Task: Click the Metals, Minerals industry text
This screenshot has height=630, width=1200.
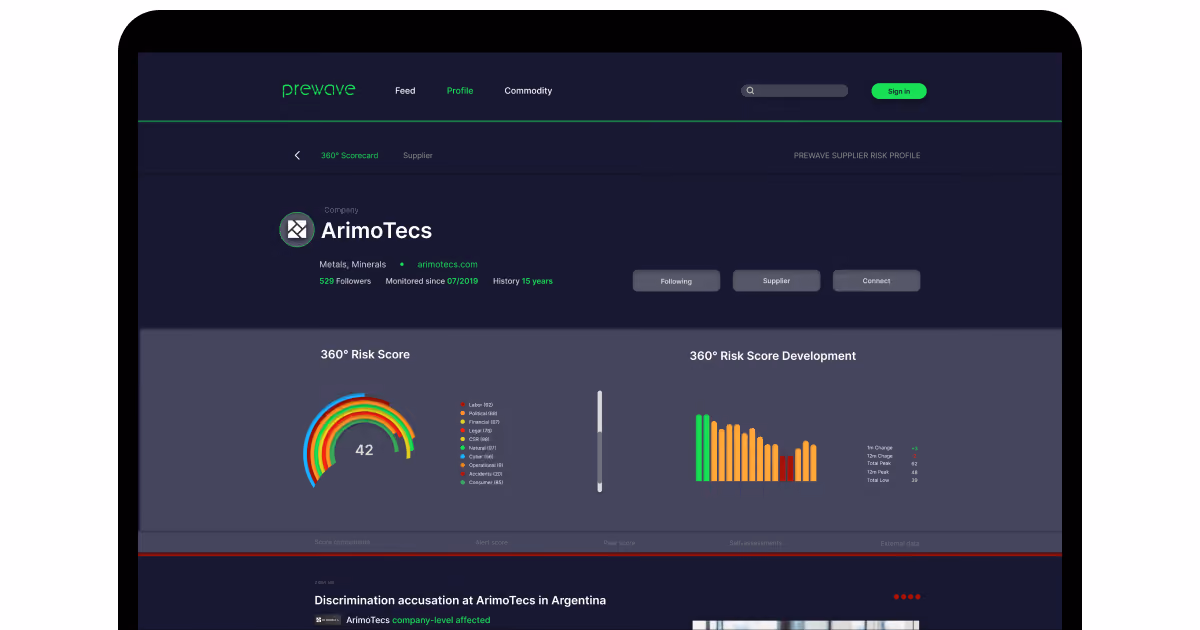Action: [352, 265]
